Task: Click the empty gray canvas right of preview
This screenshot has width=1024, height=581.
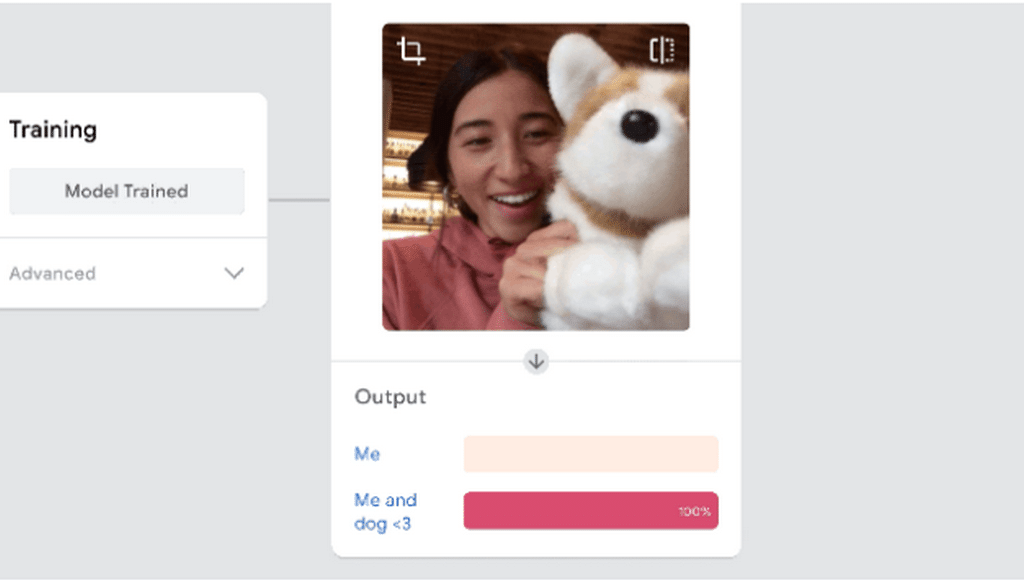Action: (x=882, y=290)
